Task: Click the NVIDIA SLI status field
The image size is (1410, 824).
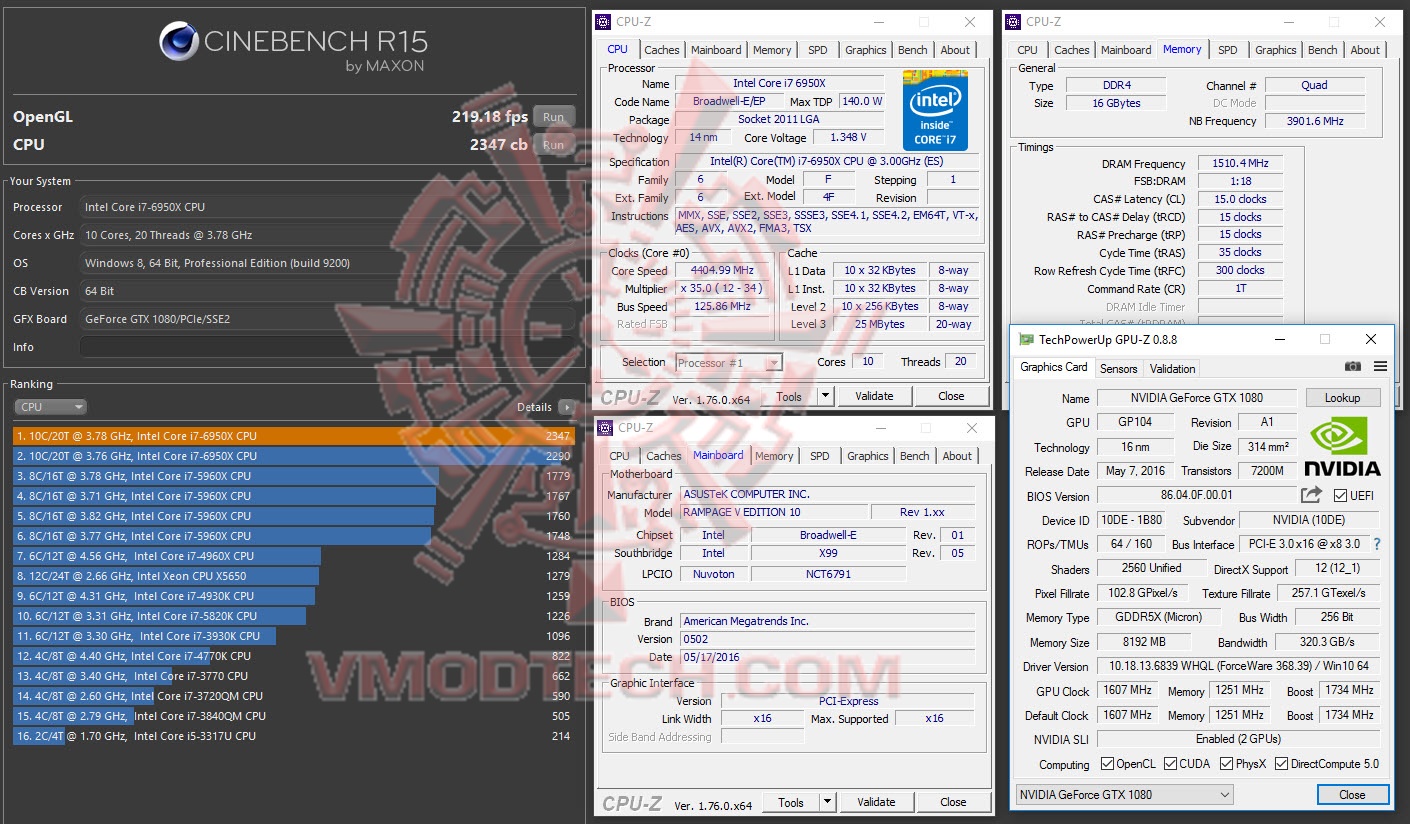Action: tap(1238, 739)
